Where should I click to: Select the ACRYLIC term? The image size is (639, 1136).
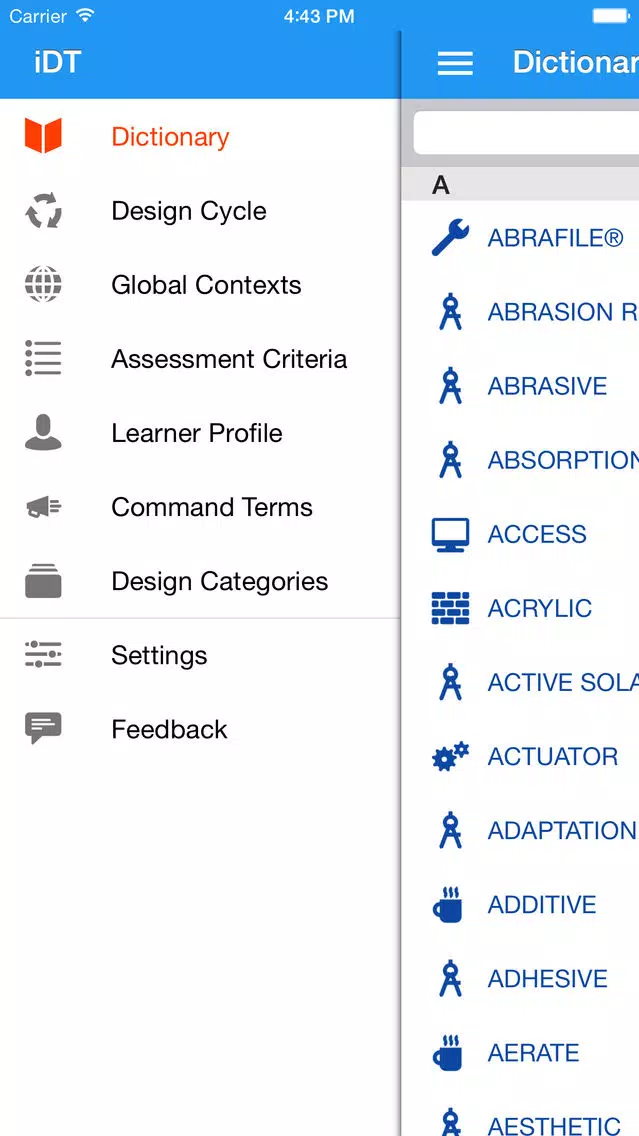click(x=520, y=608)
